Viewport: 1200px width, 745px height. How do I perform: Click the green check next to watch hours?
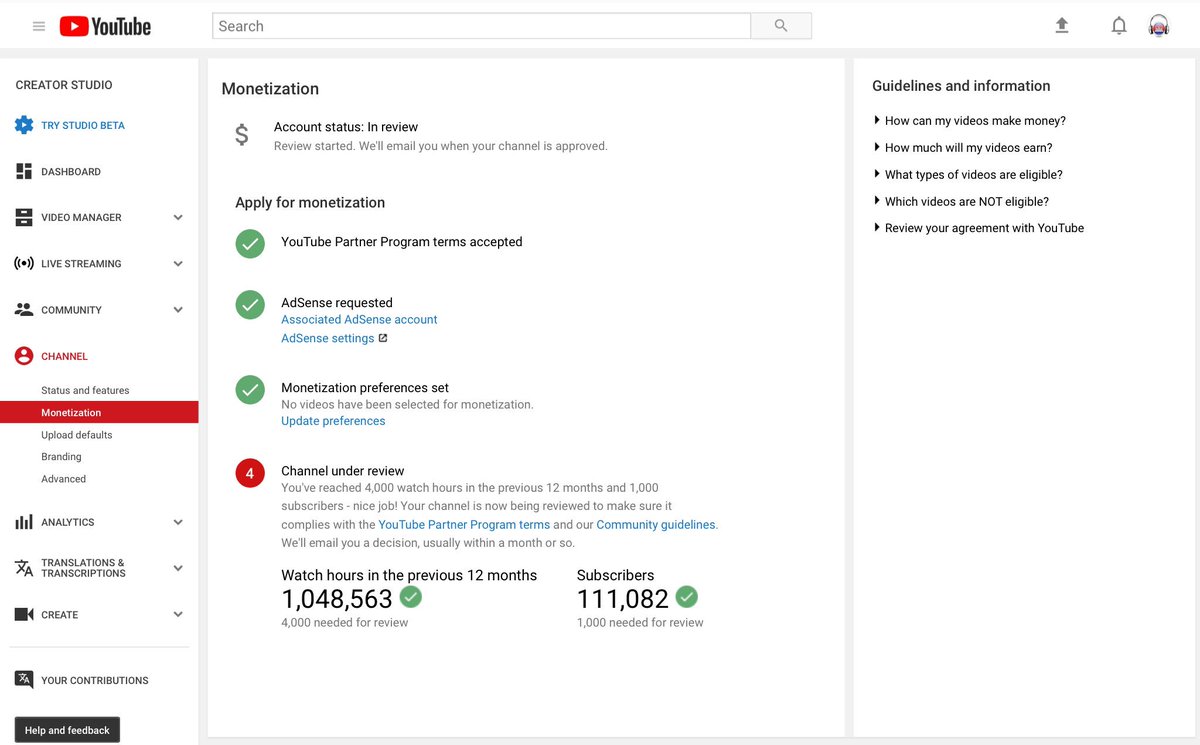(411, 597)
